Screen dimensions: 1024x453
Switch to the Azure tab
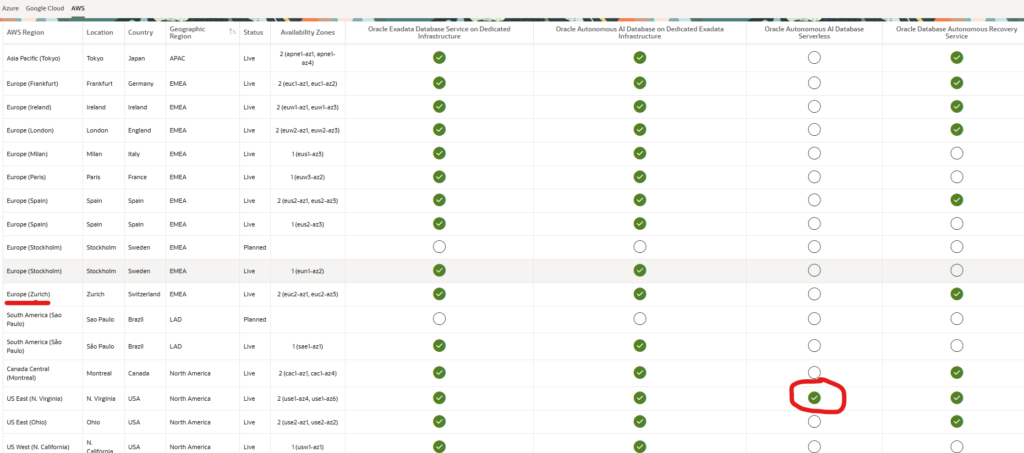click(10, 9)
